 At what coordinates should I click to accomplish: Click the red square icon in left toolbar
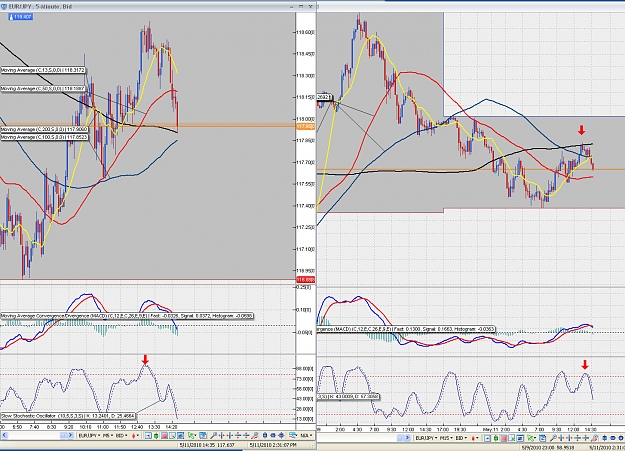[164, 435]
